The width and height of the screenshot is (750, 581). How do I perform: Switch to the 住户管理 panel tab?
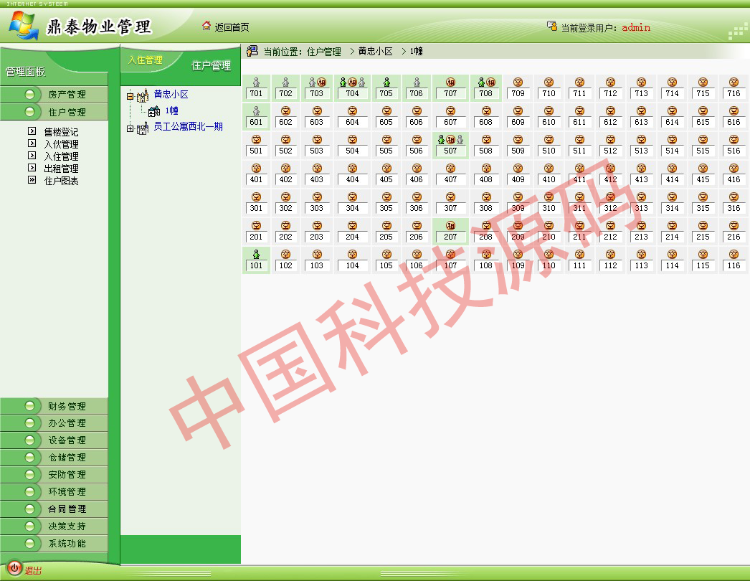211,66
